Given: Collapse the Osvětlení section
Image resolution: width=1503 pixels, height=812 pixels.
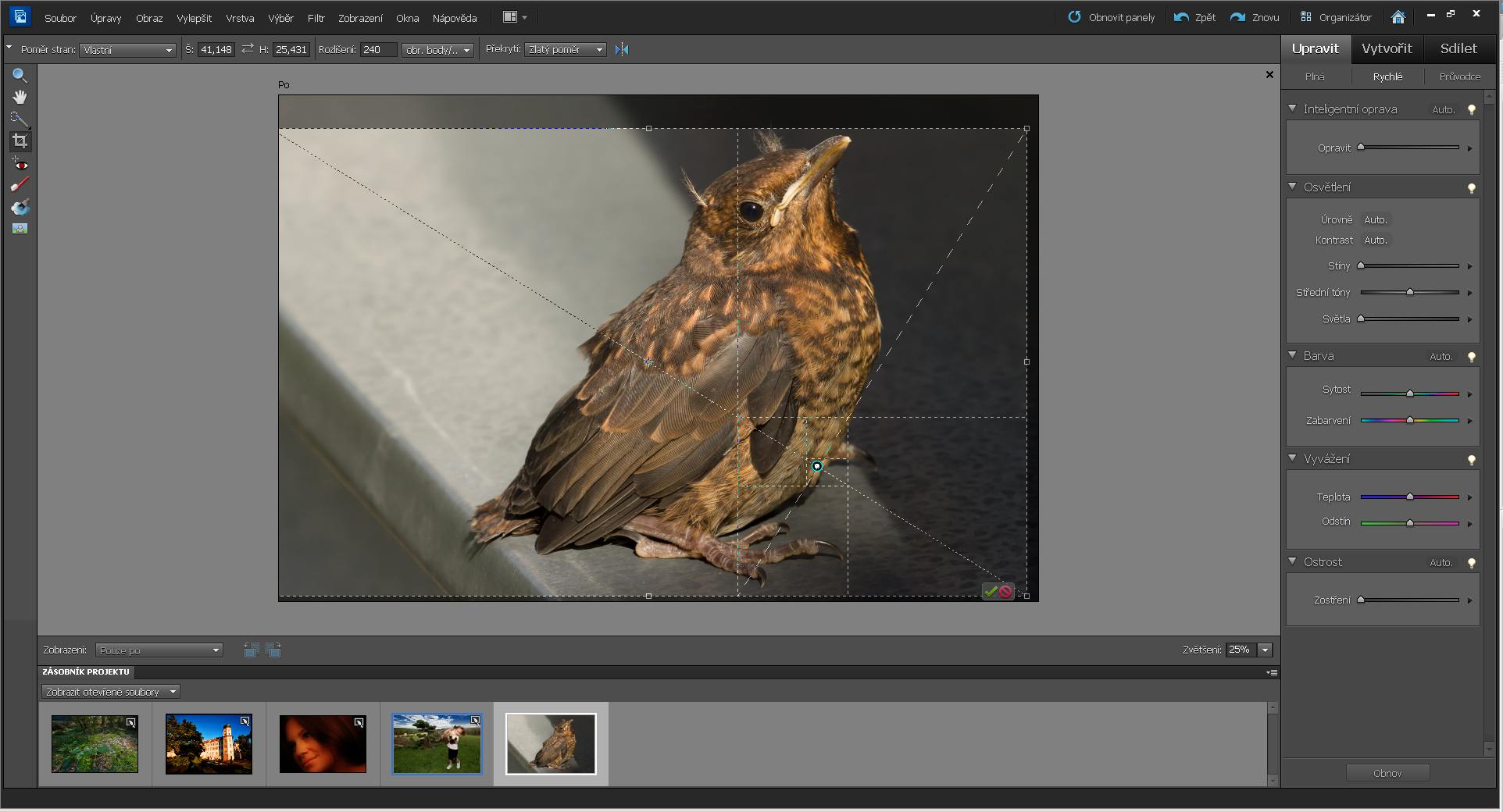Looking at the screenshot, I should click(x=1292, y=187).
